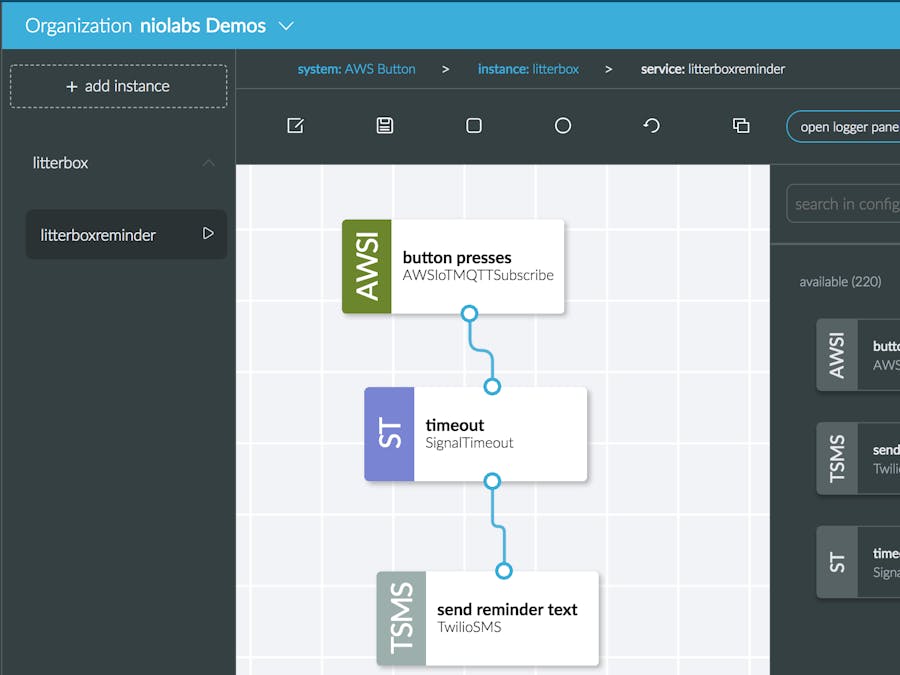
Task: Click ST purple label on canvas block
Action: (389, 434)
